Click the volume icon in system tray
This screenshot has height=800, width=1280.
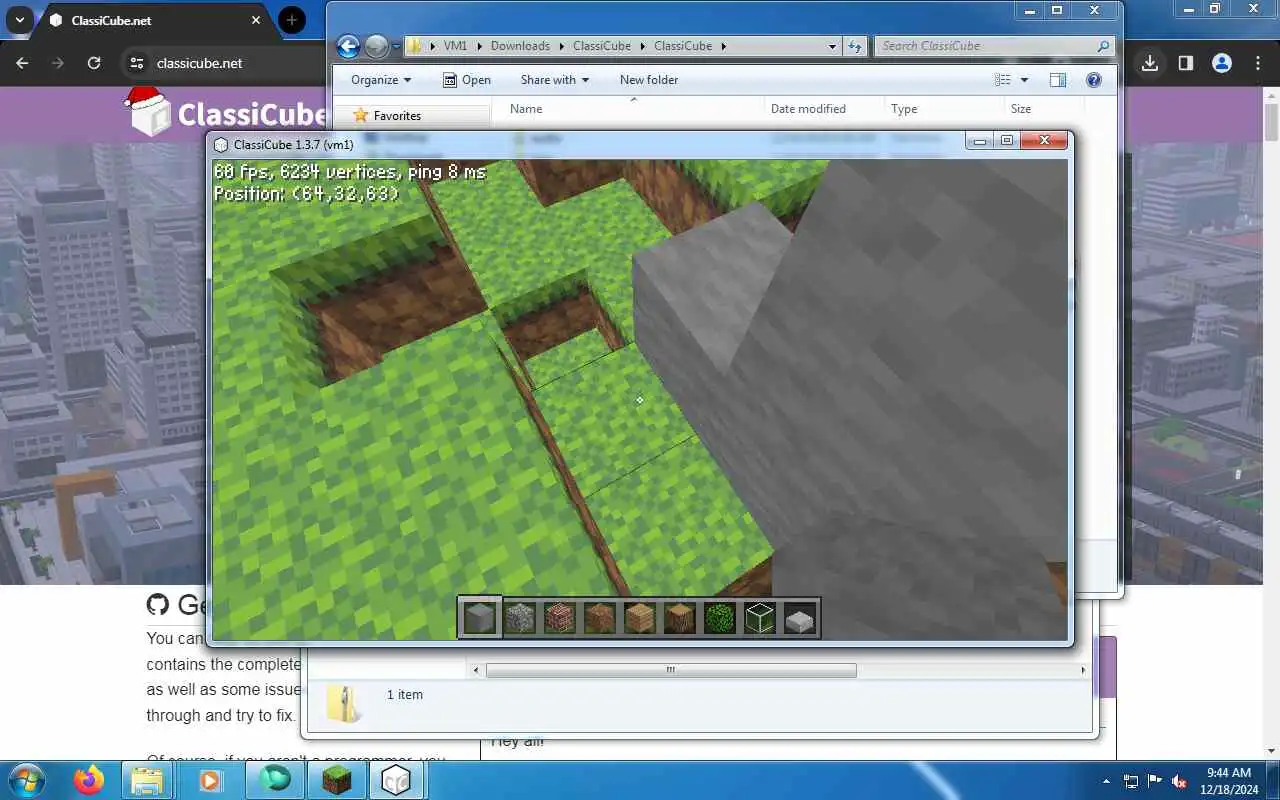[x=1180, y=781]
